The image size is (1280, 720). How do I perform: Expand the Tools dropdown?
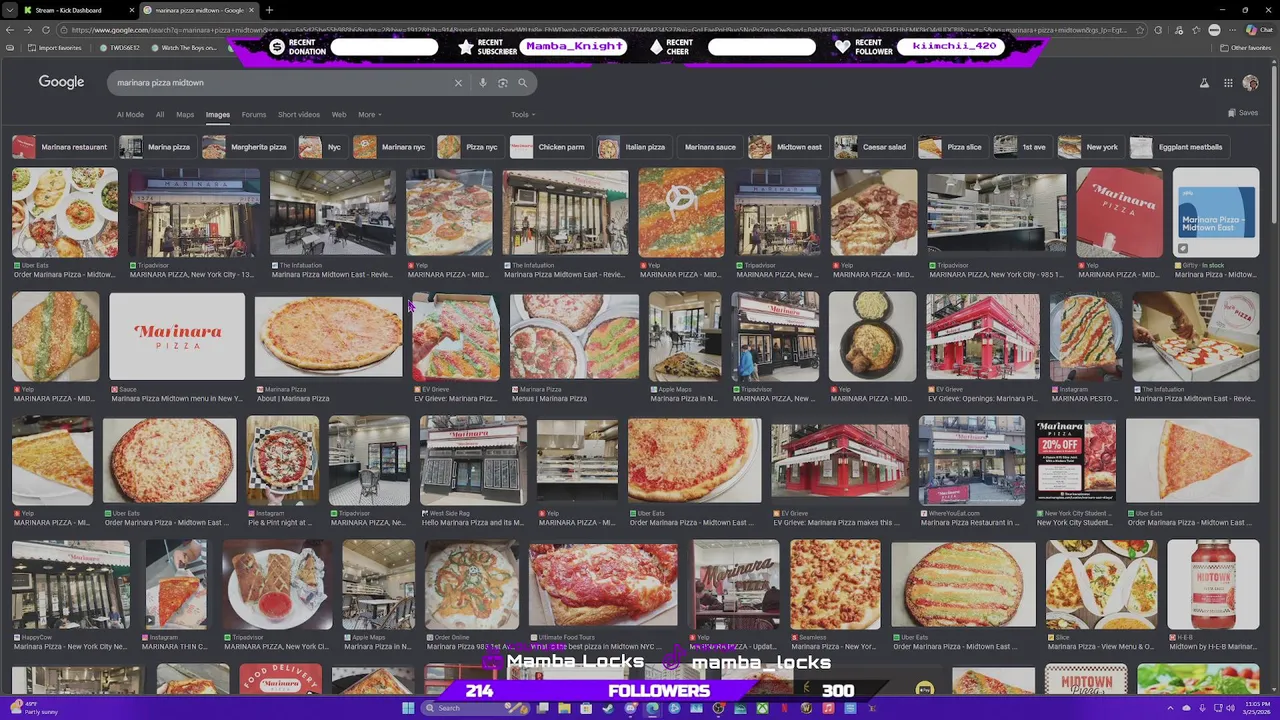coord(523,115)
